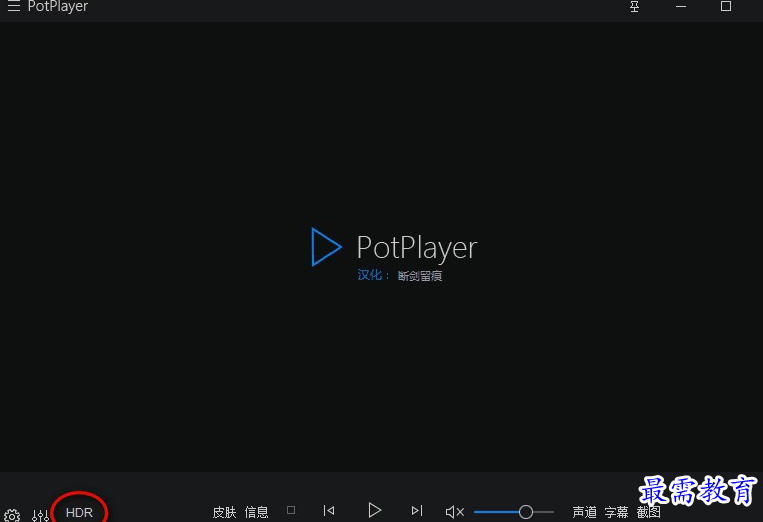
Task: Open the 皮肤 (skin) menu
Action: (x=224, y=512)
